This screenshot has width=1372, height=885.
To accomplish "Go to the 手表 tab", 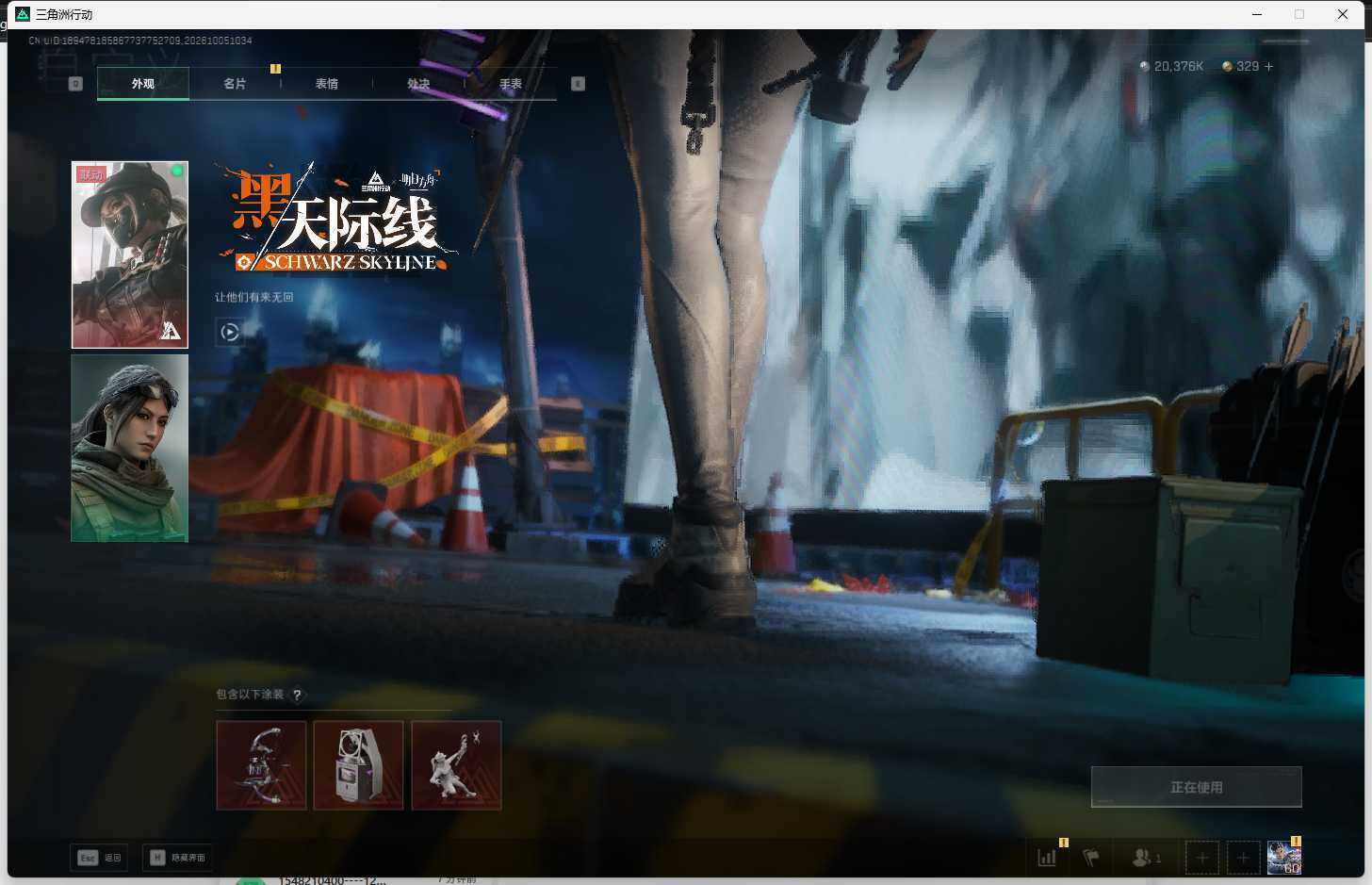I will pos(511,84).
